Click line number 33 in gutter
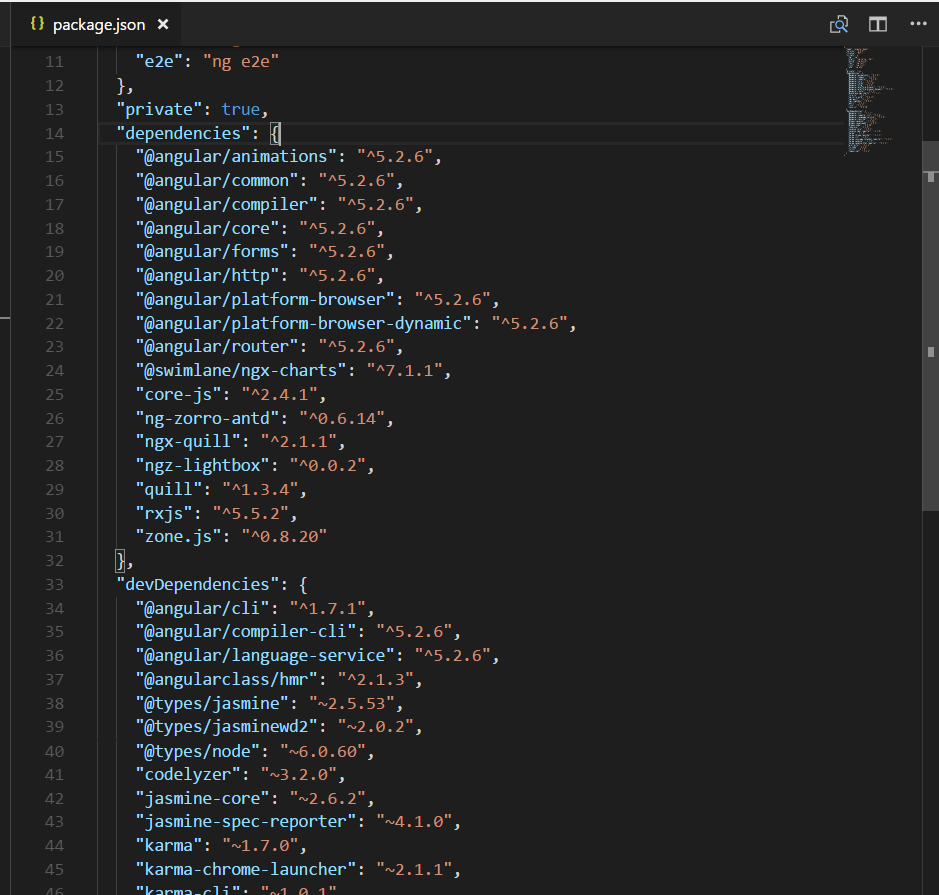The width and height of the screenshot is (939, 895). pos(54,584)
